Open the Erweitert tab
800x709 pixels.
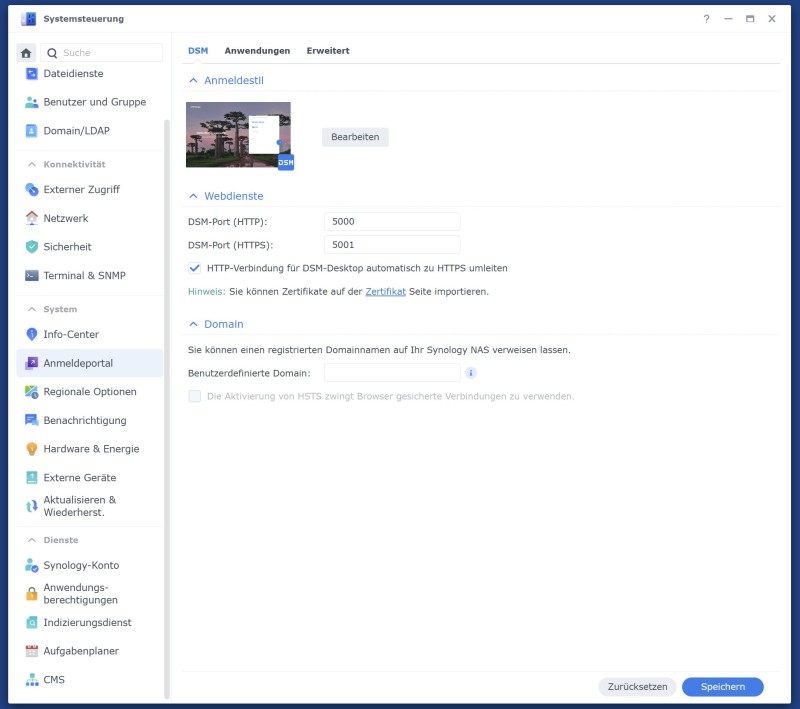(328, 50)
